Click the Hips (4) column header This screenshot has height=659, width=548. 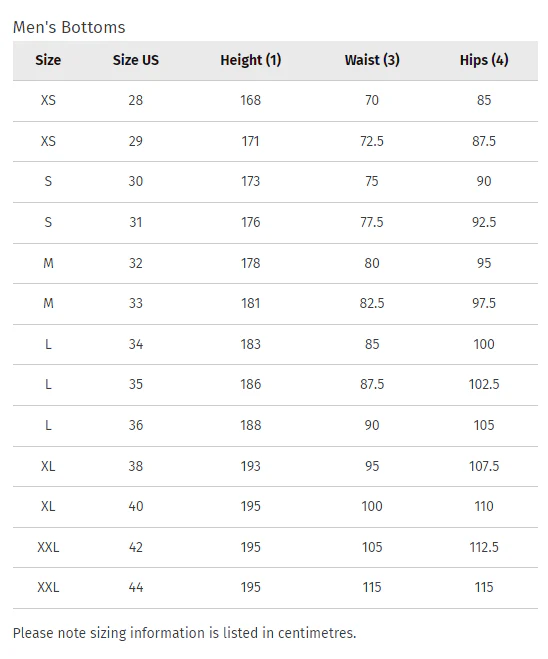point(484,60)
